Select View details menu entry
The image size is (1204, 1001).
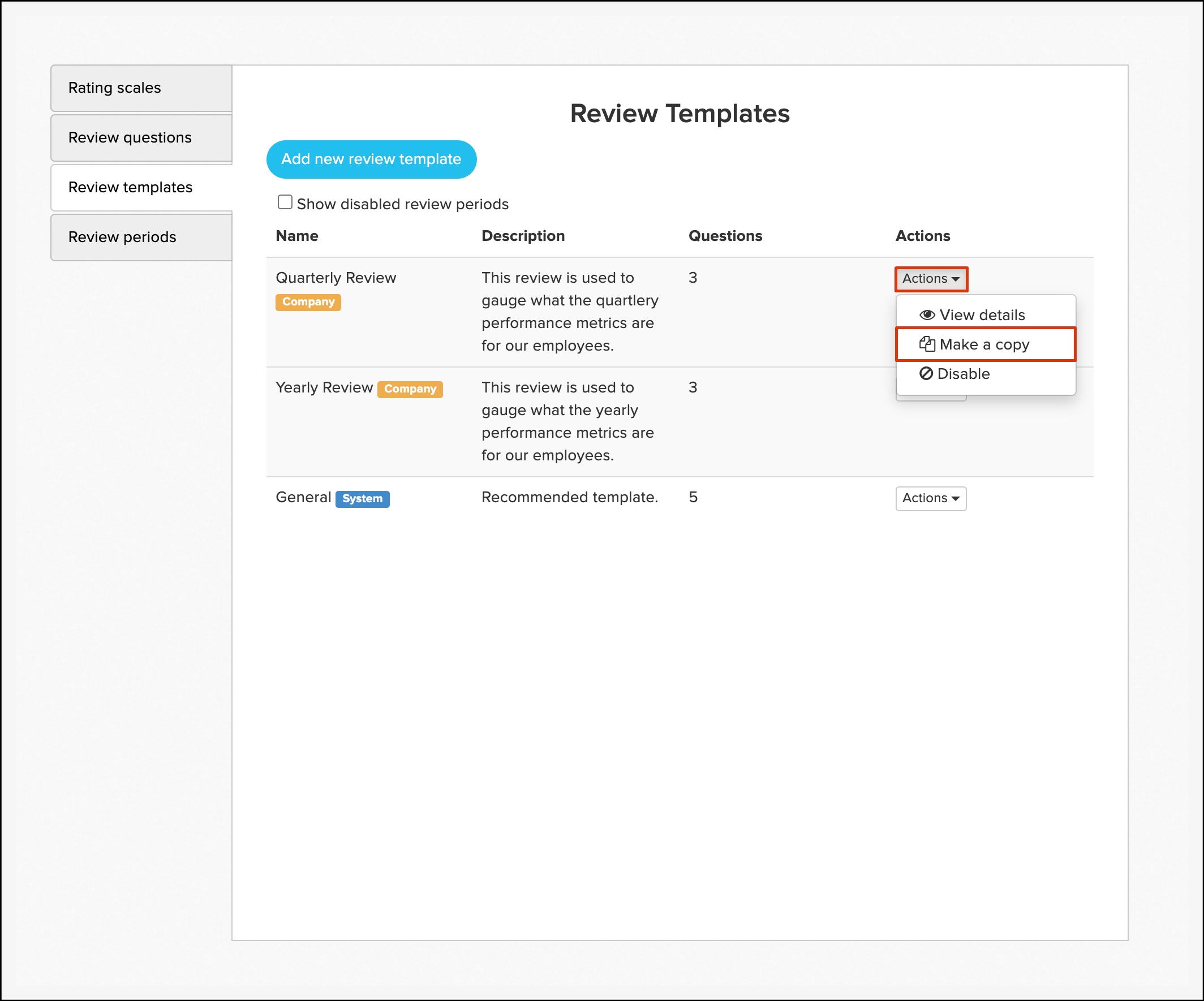[x=982, y=315]
